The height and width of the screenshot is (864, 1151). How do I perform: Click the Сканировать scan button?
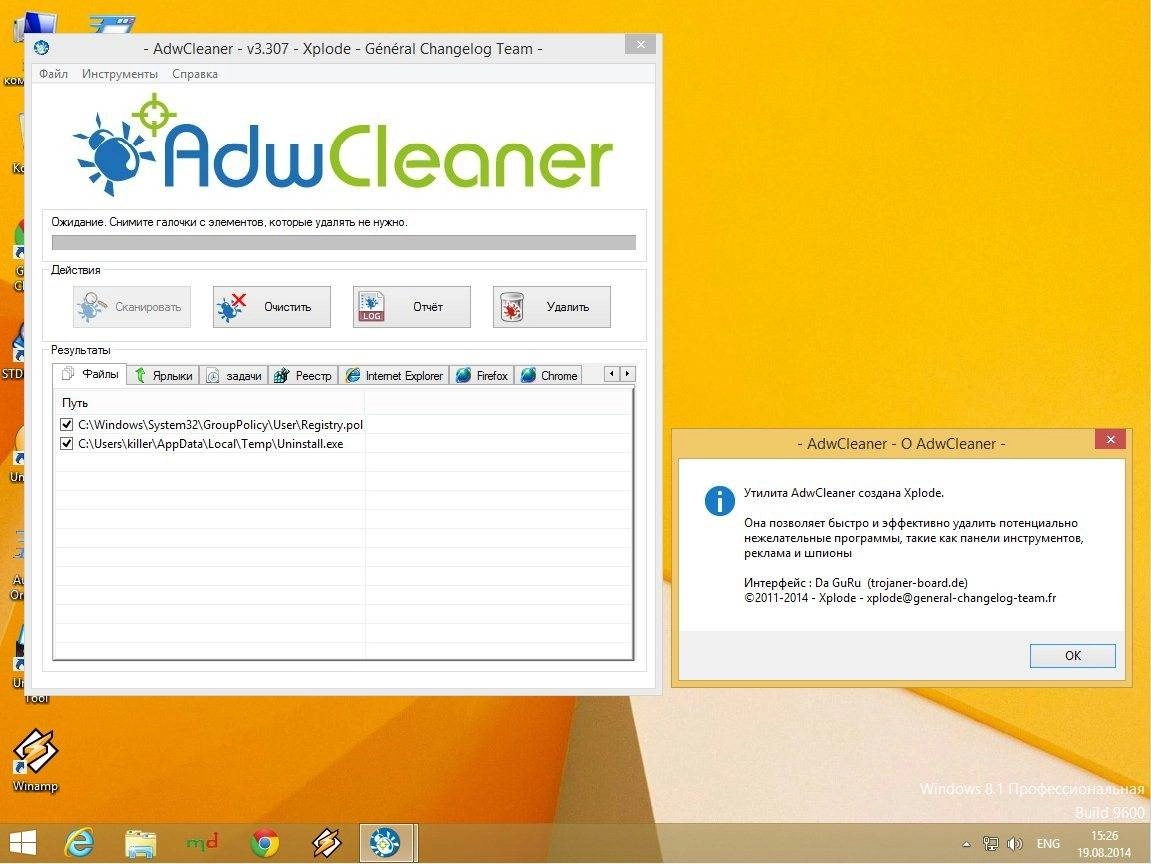click(x=132, y=307)
